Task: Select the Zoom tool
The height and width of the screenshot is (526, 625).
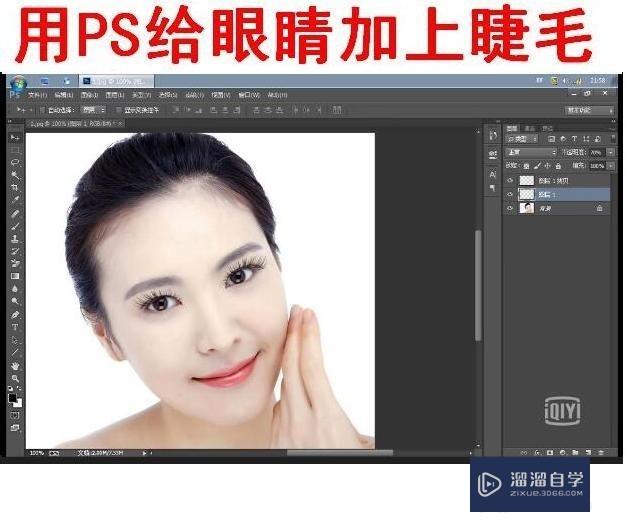Action: 15,378
